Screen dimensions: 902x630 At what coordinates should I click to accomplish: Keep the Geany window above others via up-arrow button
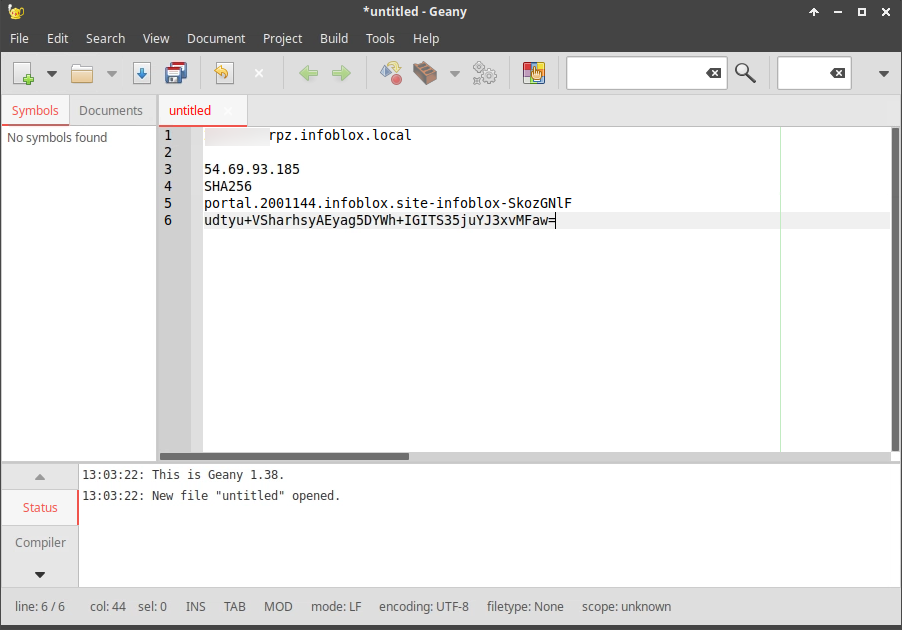coord(813,12)
